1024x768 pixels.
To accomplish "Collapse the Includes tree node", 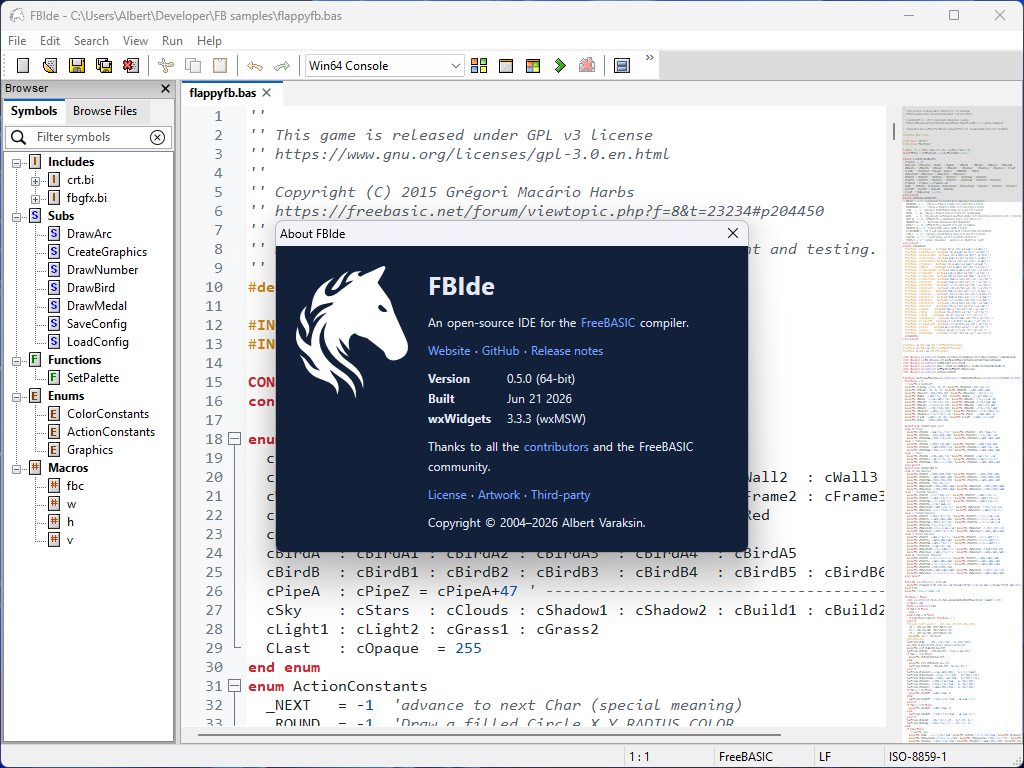I will tap(17, 162).
